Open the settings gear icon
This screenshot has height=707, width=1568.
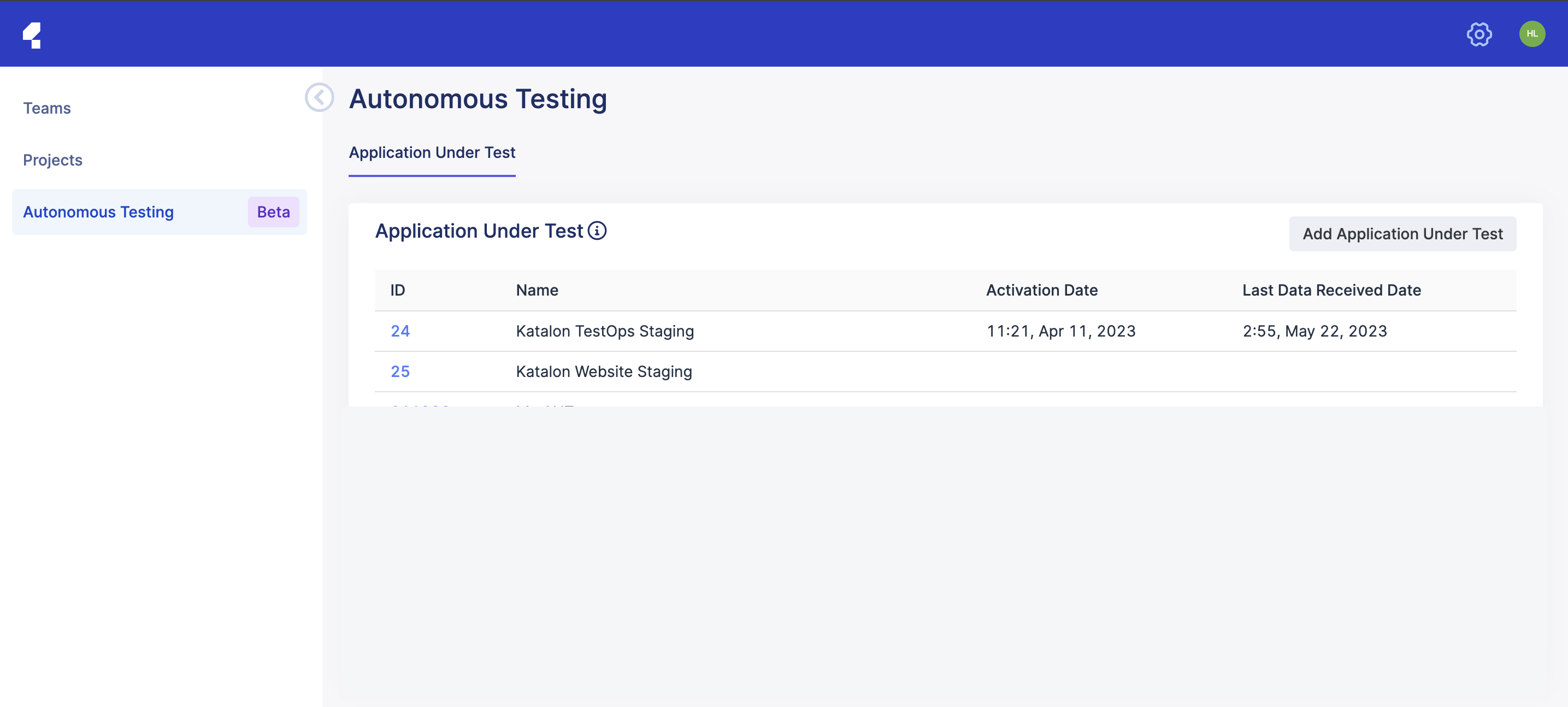[1479, 34]
